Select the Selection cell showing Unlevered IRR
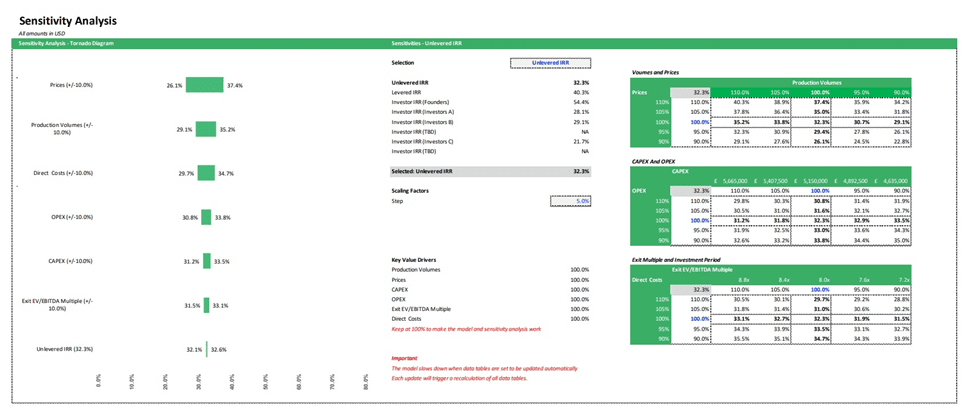Image resolution: width=975 pixels, height=419 pixels. pyautogui.click(x=550, y=63)
